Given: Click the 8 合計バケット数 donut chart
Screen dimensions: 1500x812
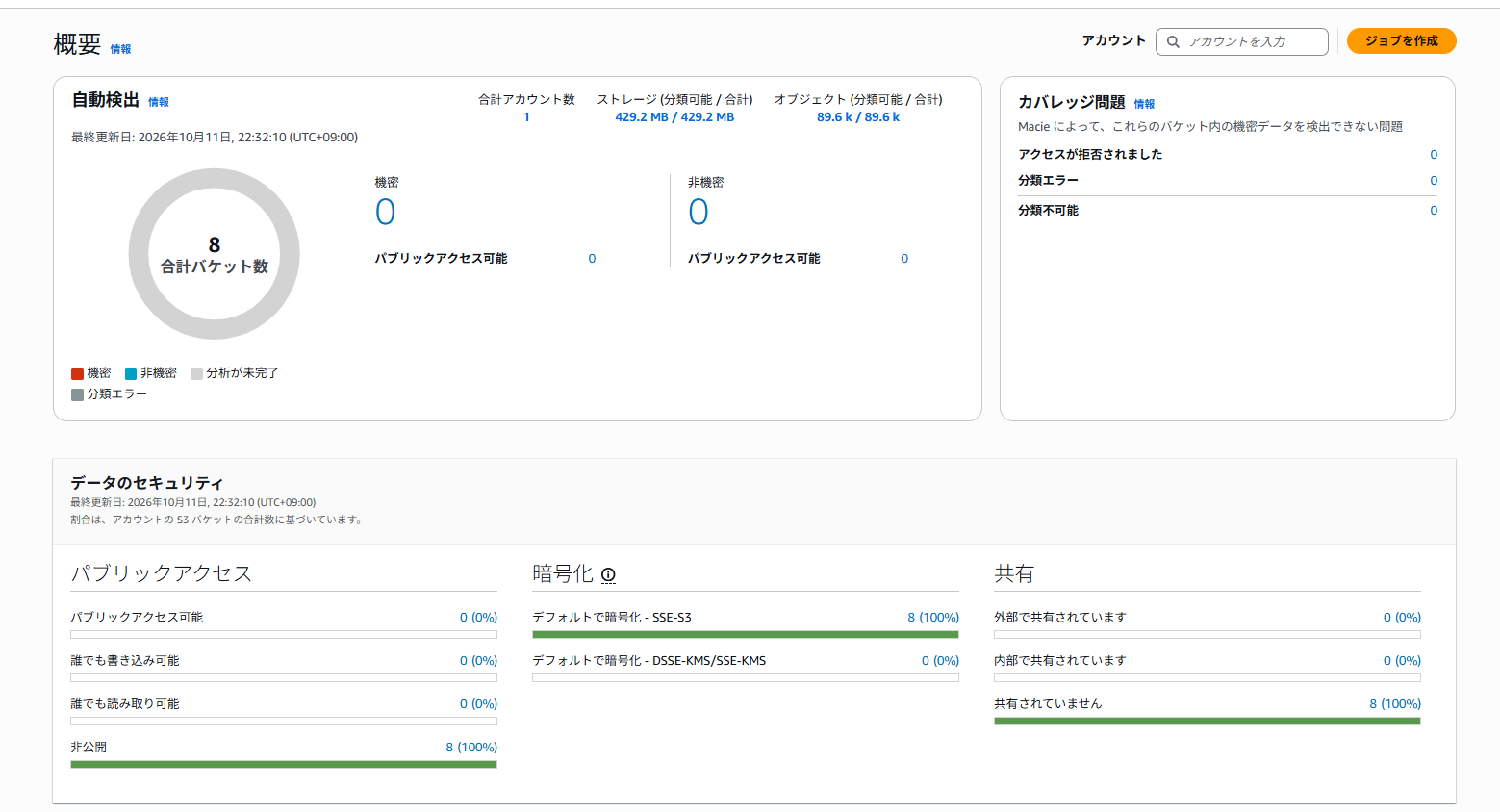Looking at the screenshot, I should (x=215, y=254).
